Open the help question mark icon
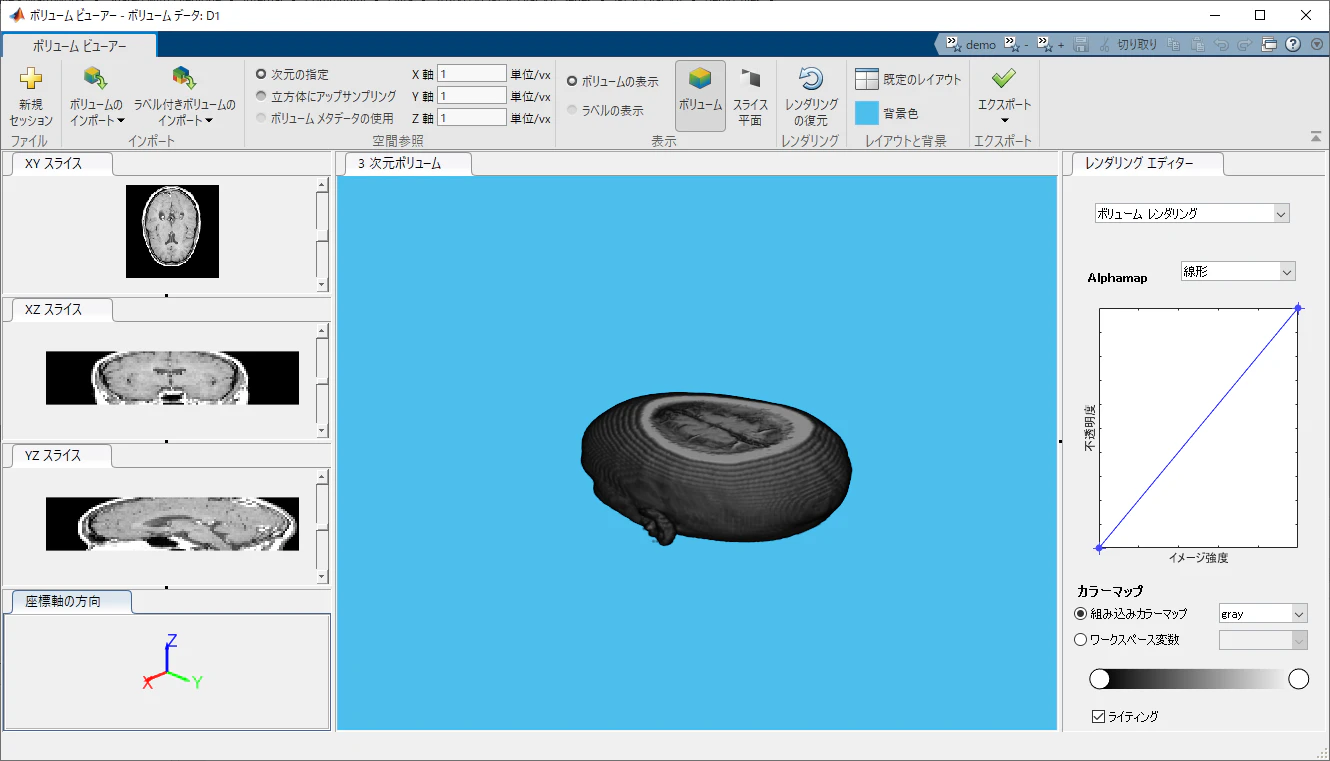The image size is (1330, 761). (1292, 44)
